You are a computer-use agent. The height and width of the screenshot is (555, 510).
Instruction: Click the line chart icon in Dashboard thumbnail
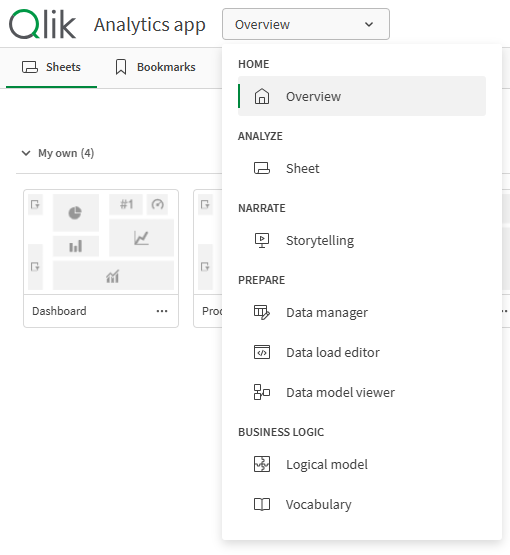point(141,238)
